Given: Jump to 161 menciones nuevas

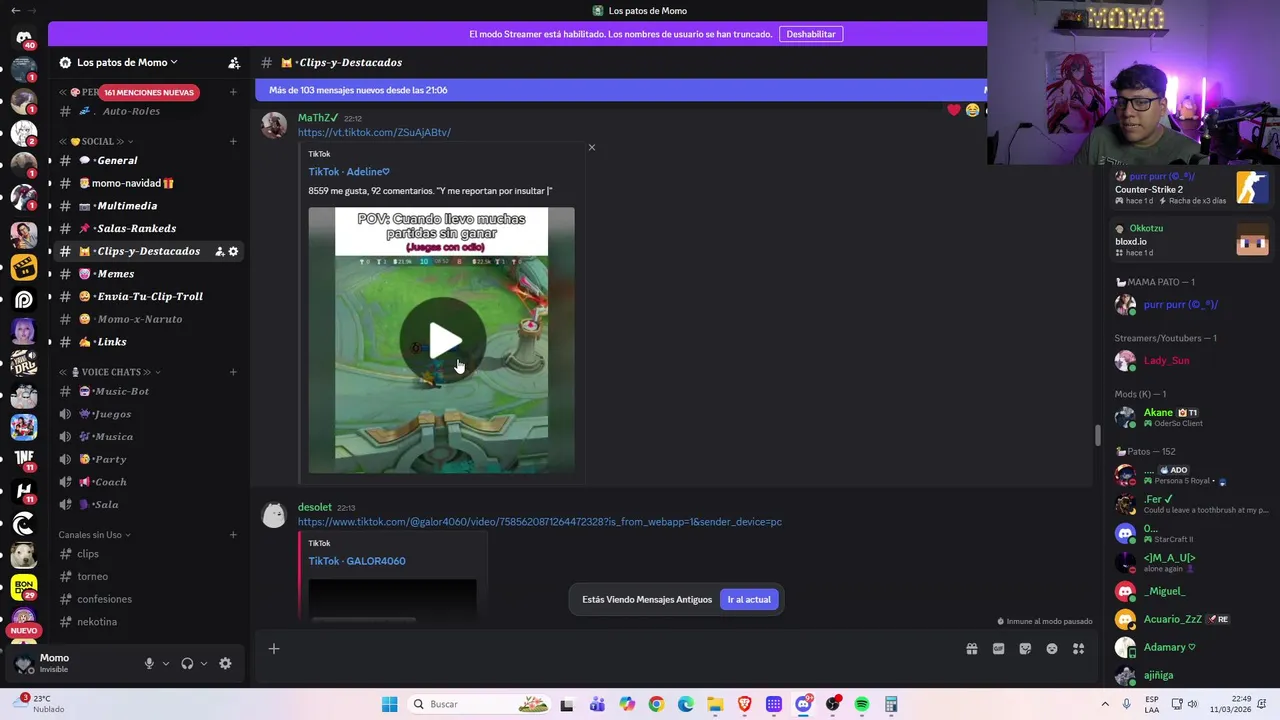Looking at the screenshot, I should (149, 92).
